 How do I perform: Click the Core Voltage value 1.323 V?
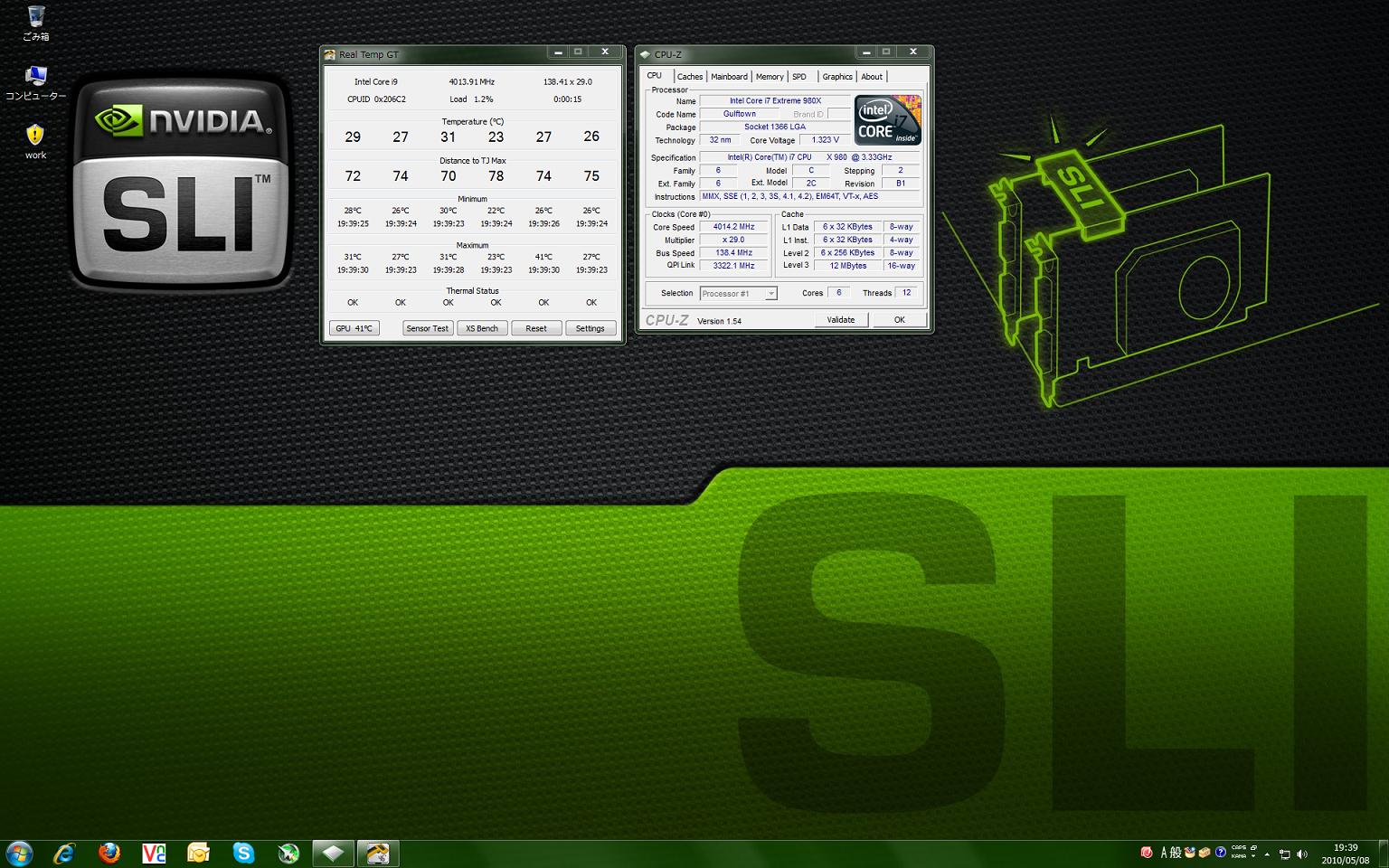coord(826,140)
